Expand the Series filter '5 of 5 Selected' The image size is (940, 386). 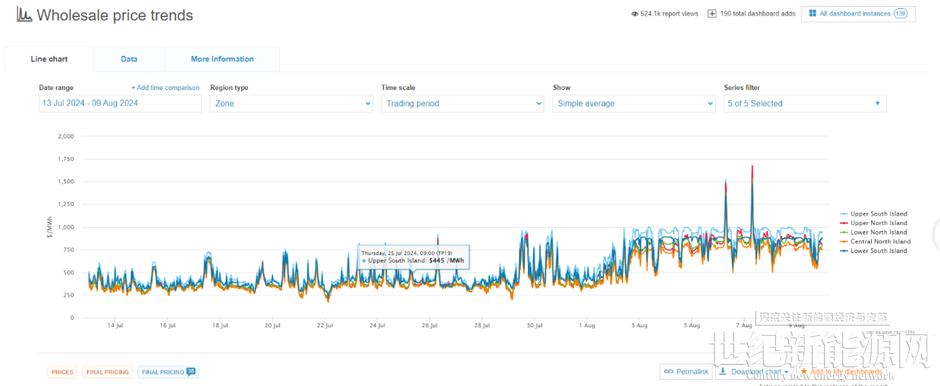[805, 104]
